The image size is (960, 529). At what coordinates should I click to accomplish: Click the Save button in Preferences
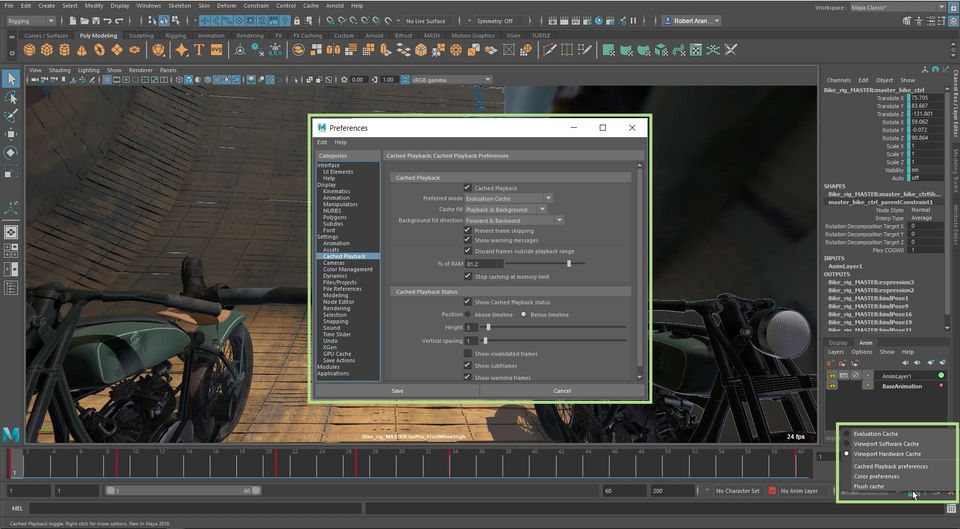pyautogui.click(x=397, y=391)
